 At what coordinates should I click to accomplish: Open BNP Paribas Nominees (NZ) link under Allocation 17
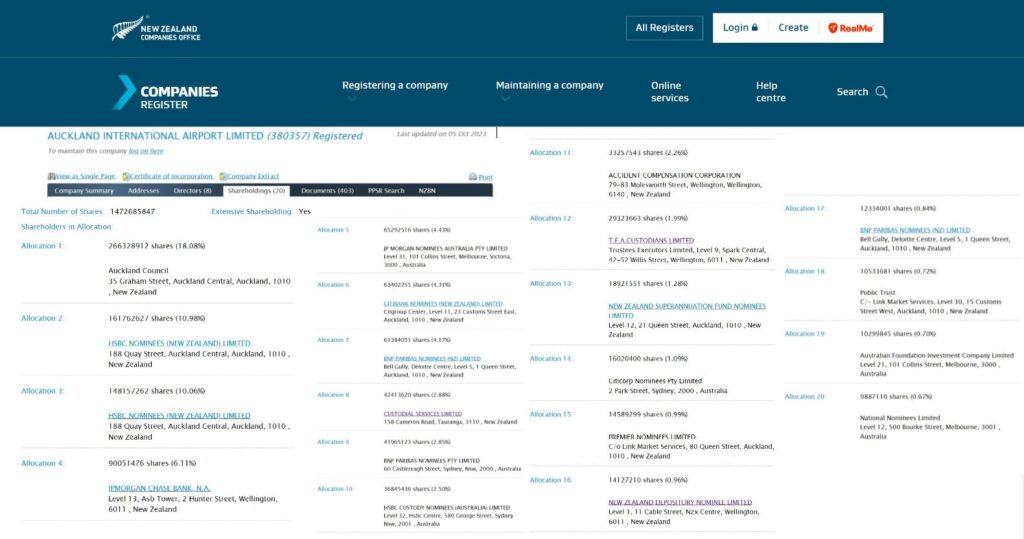[x=915, y=230]
